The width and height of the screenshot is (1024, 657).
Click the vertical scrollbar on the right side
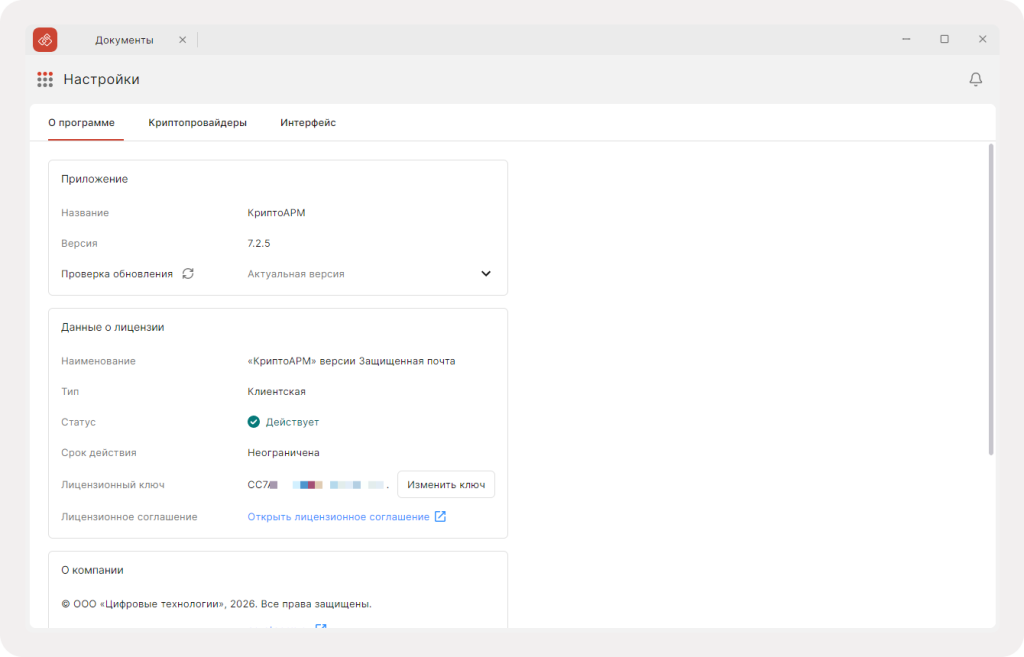pyautogui.click(x=991, y=299)
